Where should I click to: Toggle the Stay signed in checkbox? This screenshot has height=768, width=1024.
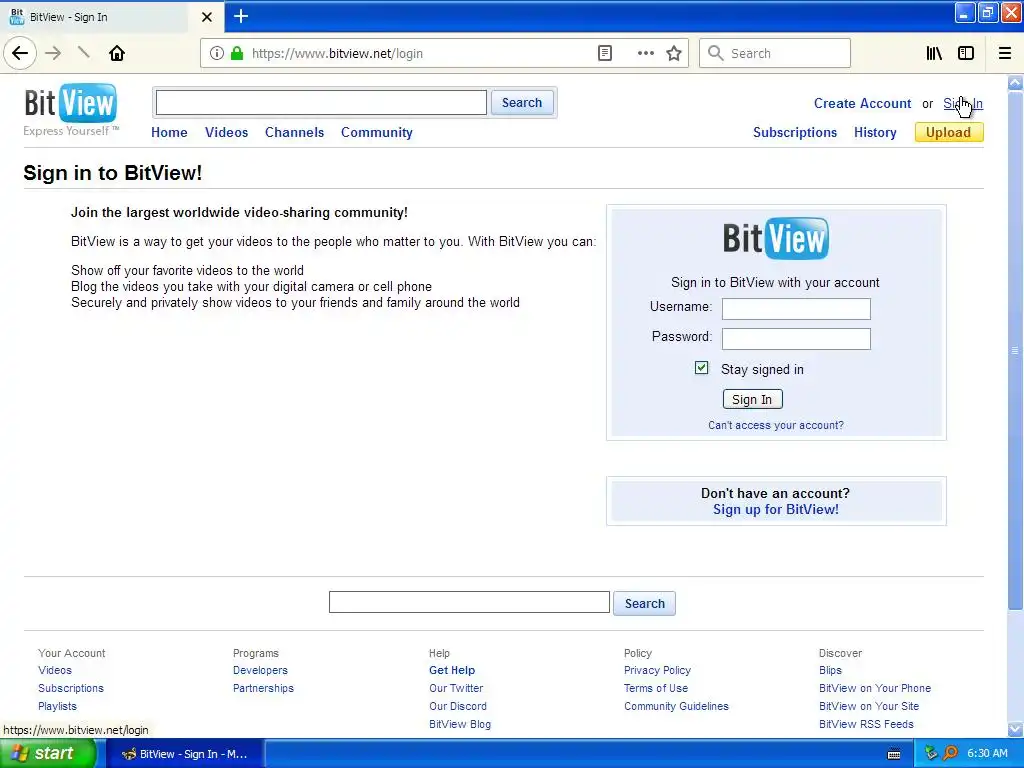tap(701, 368)
